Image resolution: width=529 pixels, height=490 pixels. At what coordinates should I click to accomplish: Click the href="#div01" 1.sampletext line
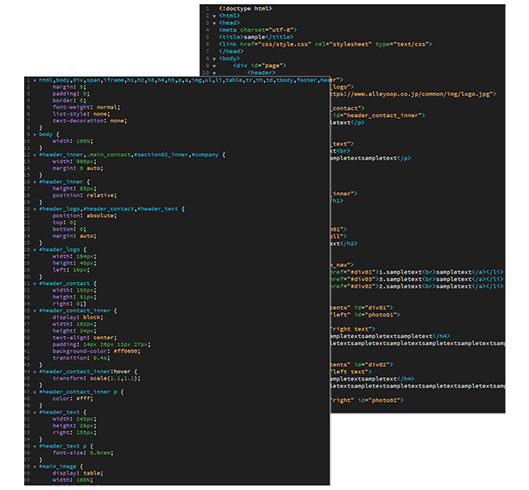tap(417, 272)
